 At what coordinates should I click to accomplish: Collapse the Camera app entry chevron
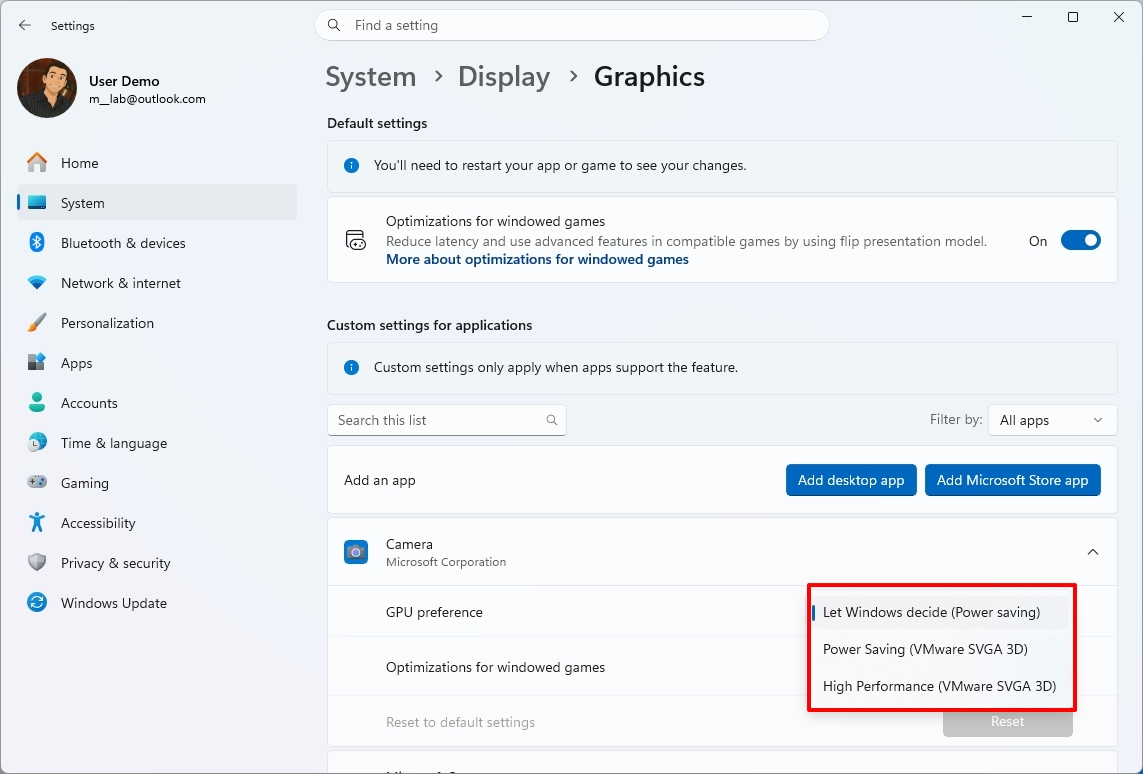pyautogui.click(x=1093, y=552)
